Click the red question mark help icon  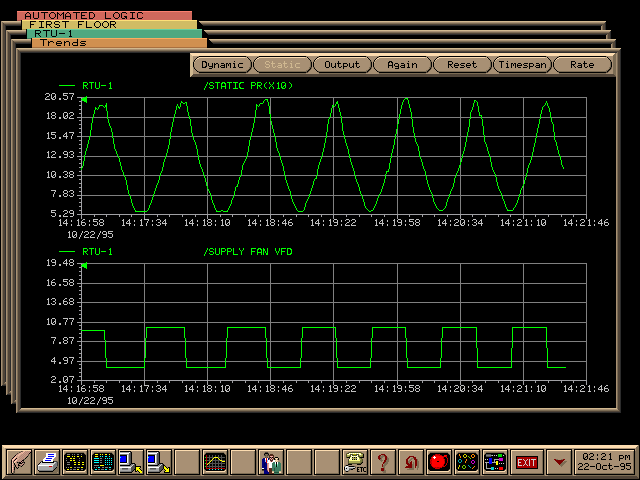click(383, 462)
